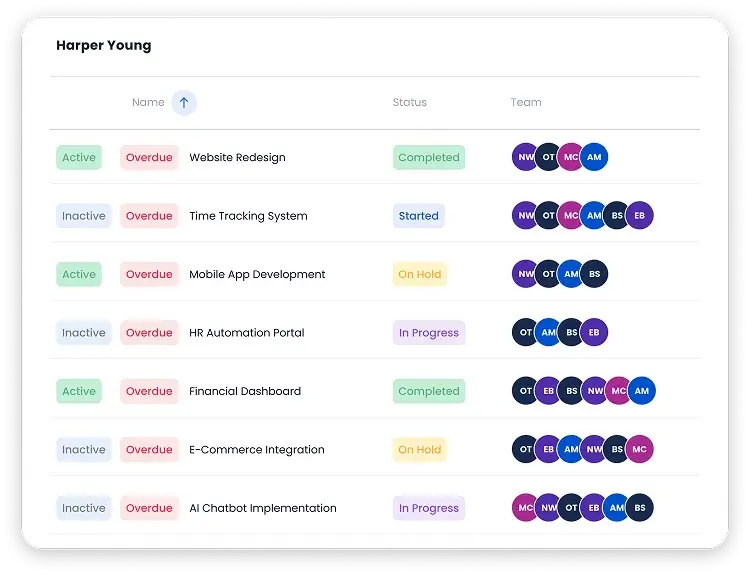Open the Financial Dashboard project

245,391
